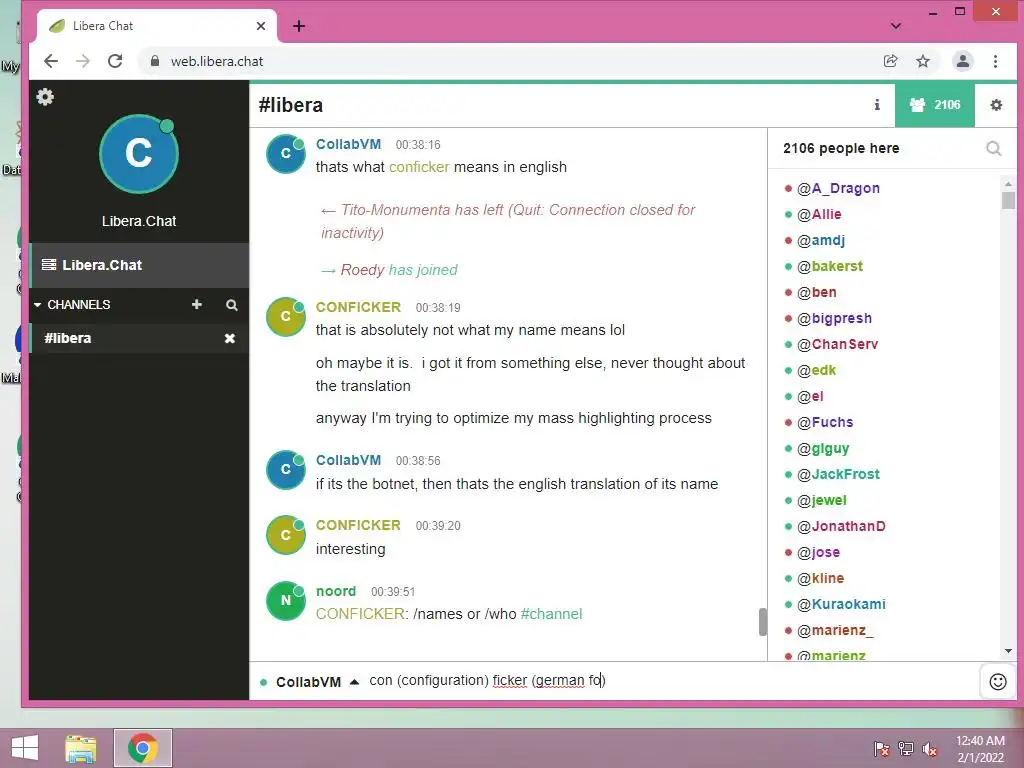Screen dimensions: 1024x768
Task: Select user @glguy in people list
Action: coord(823,449)
